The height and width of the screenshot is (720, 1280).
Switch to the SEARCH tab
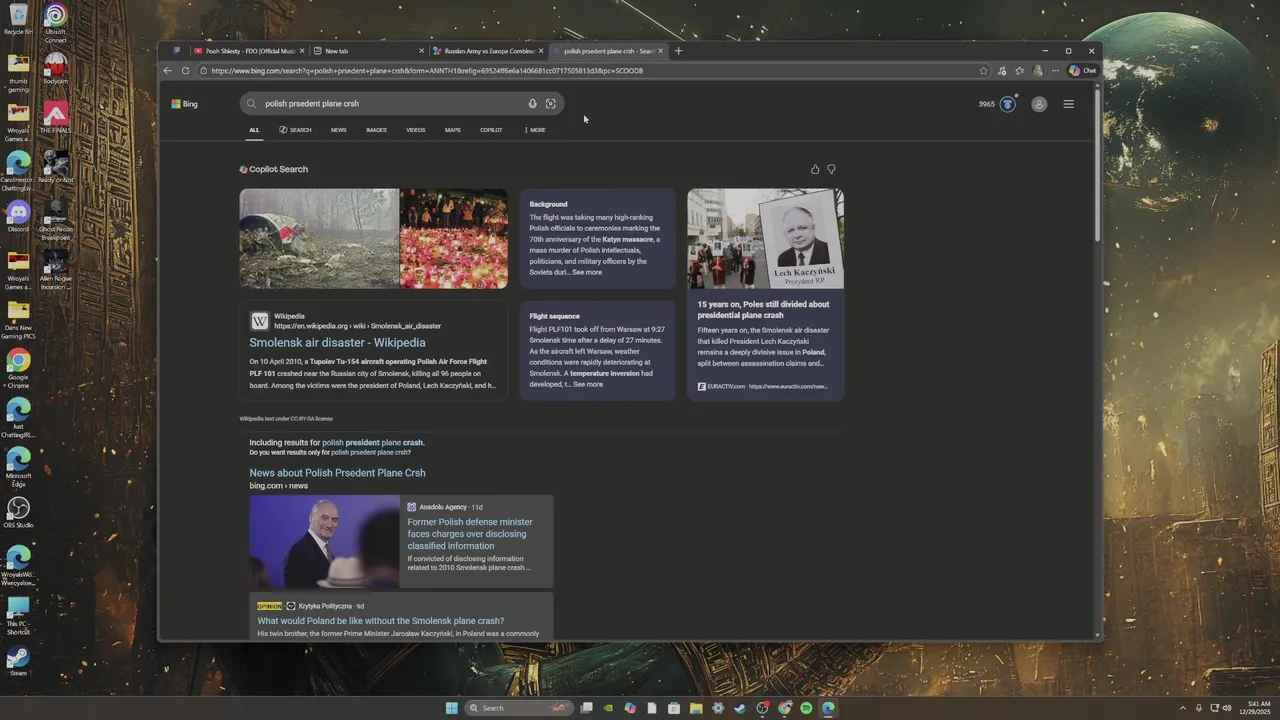(x=295, y=130)
